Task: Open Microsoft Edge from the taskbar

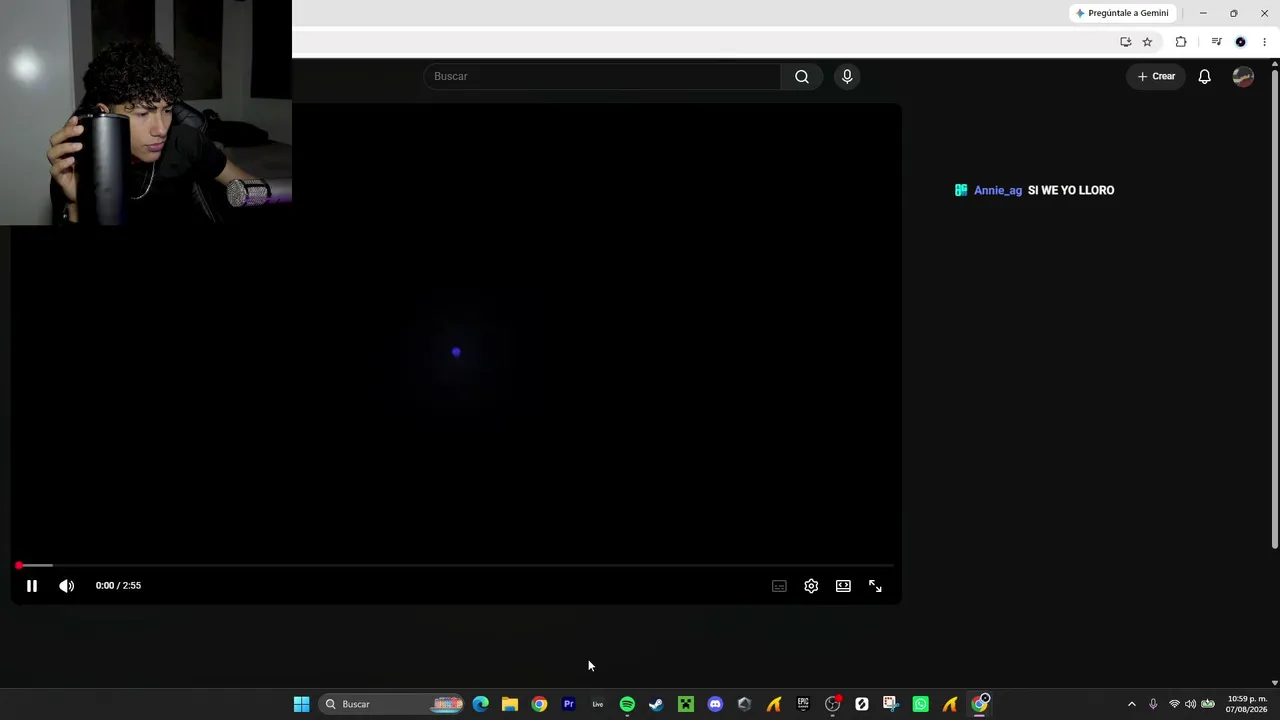Action: 481,704
